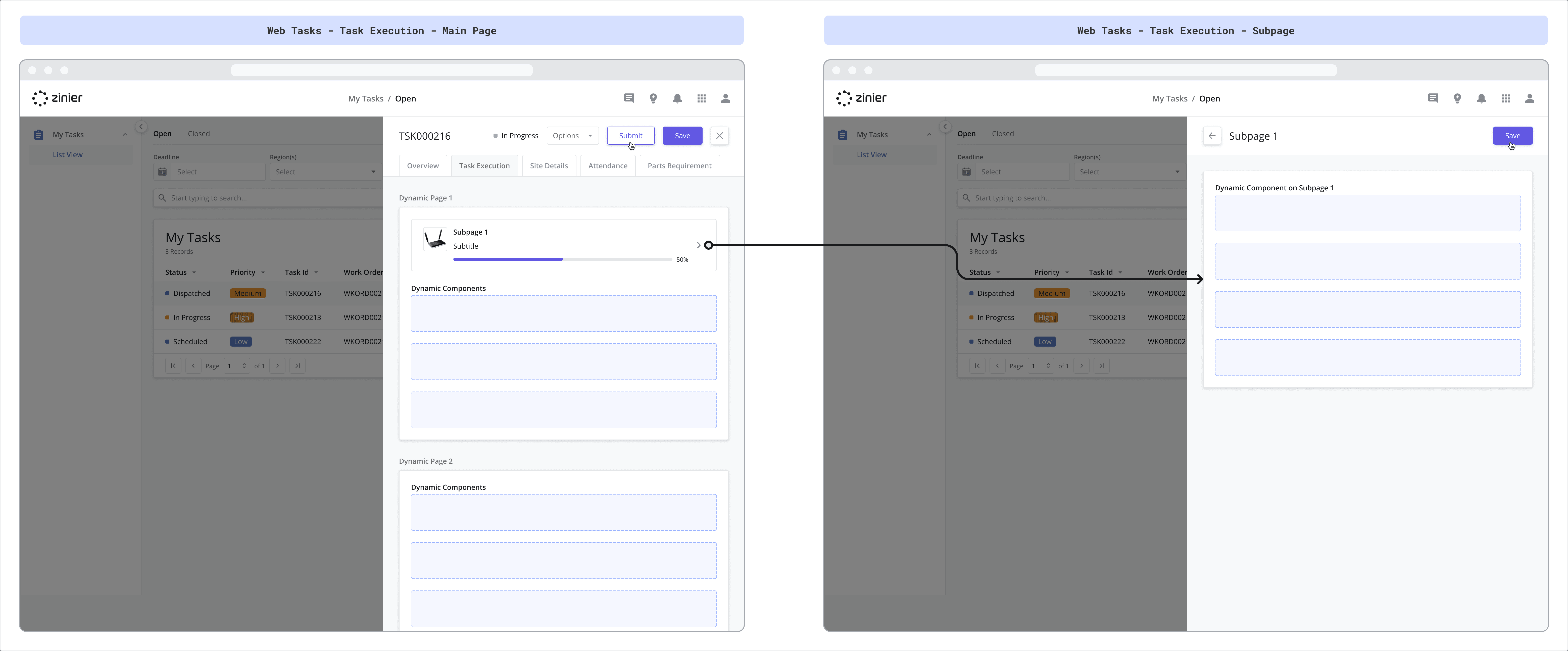
Task: Open user profile icon in Main Page window
Action: pos(725,98)
